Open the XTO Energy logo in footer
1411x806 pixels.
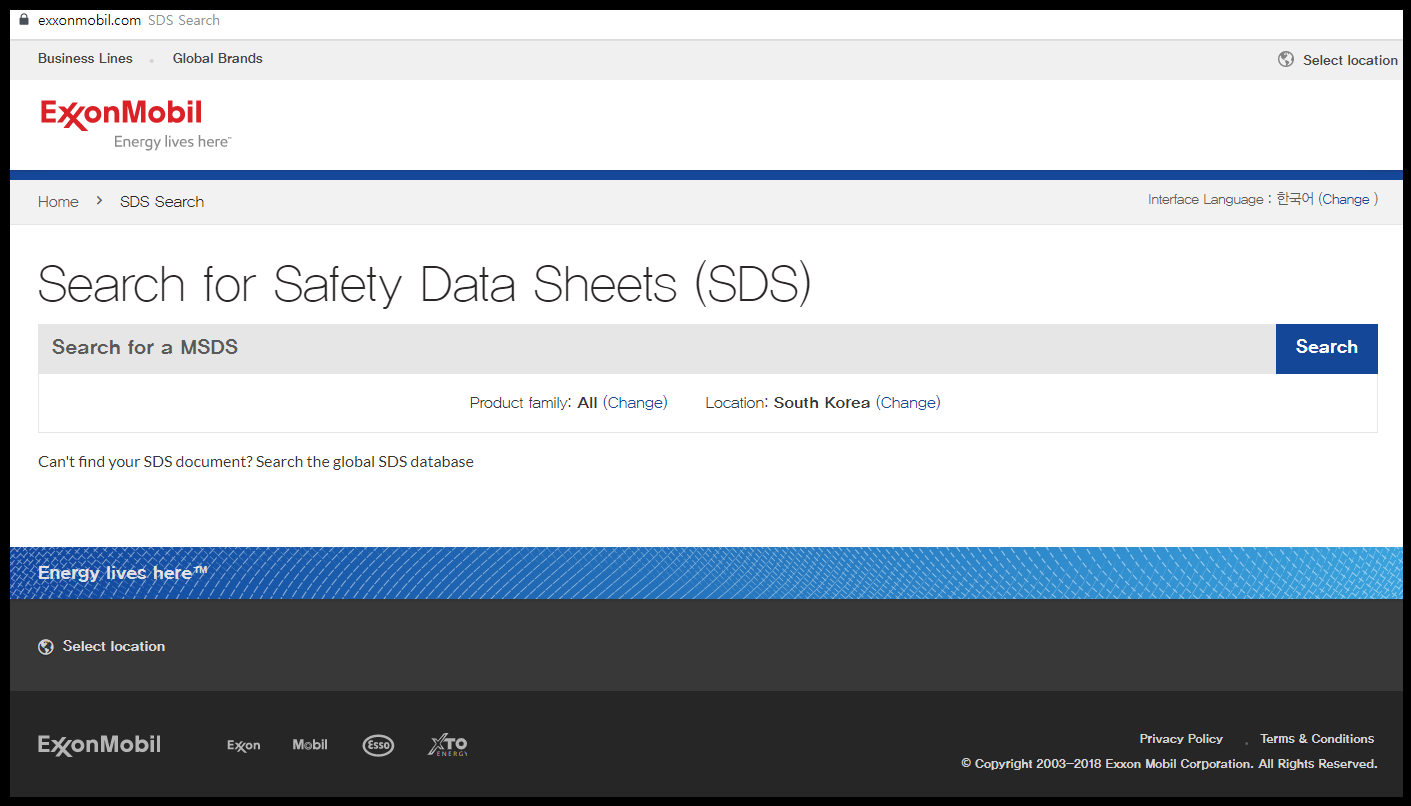point(447,745)
